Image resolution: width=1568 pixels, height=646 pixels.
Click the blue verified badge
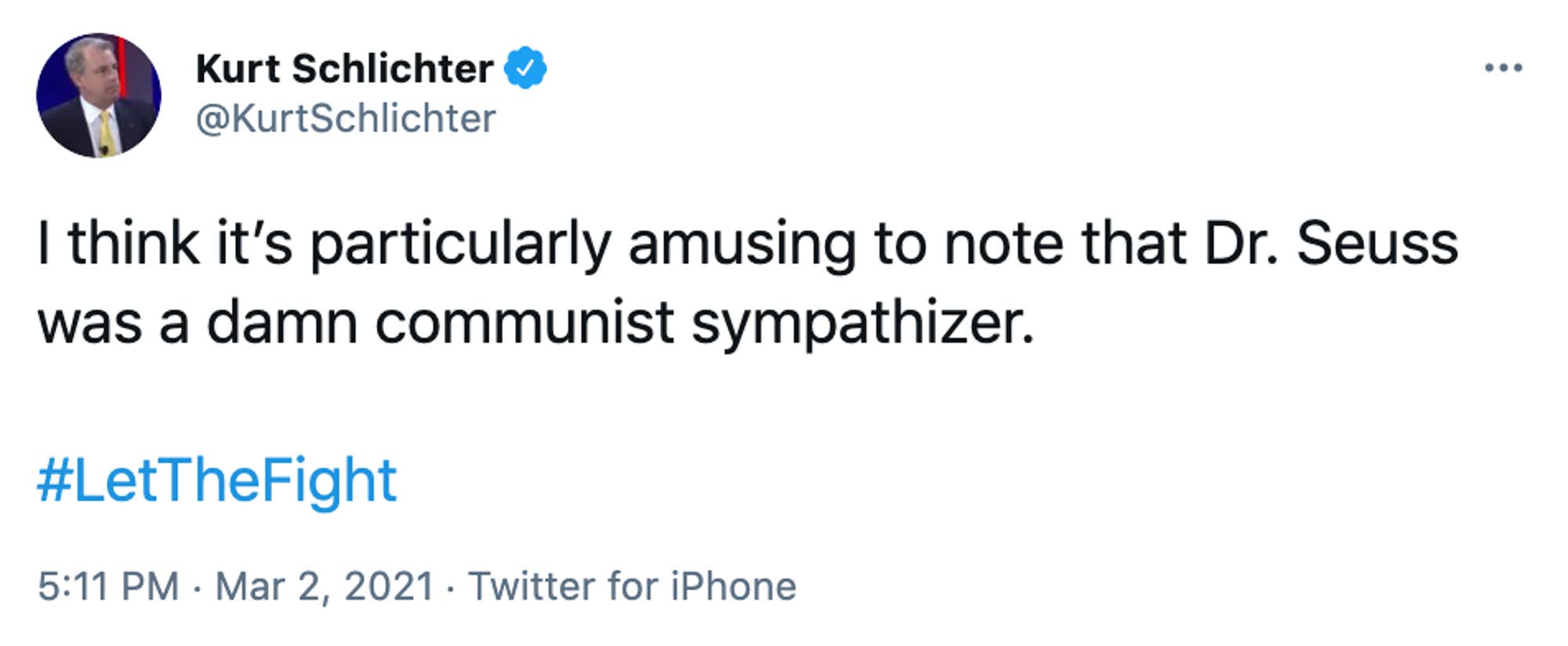pyautogui.click(x=524, y=68)
